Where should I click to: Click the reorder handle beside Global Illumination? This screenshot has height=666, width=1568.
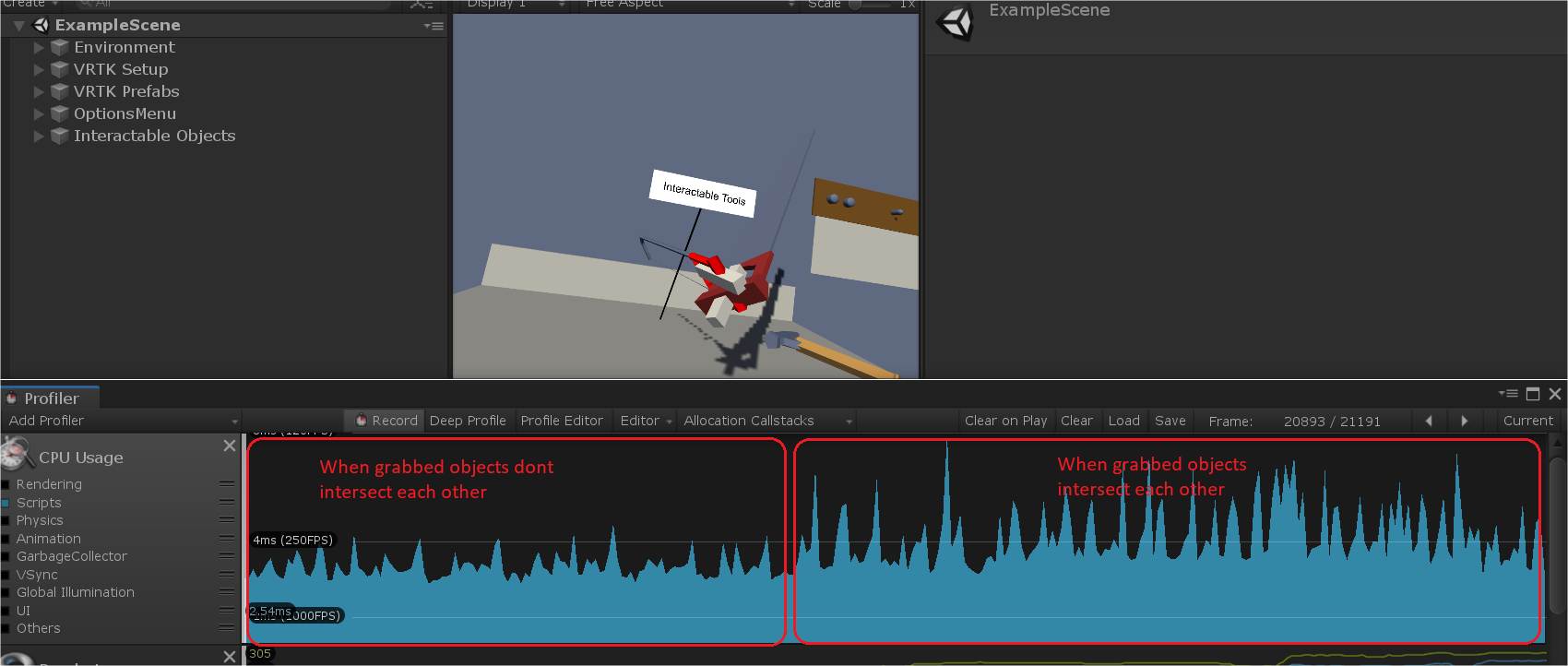click(227, 592)
